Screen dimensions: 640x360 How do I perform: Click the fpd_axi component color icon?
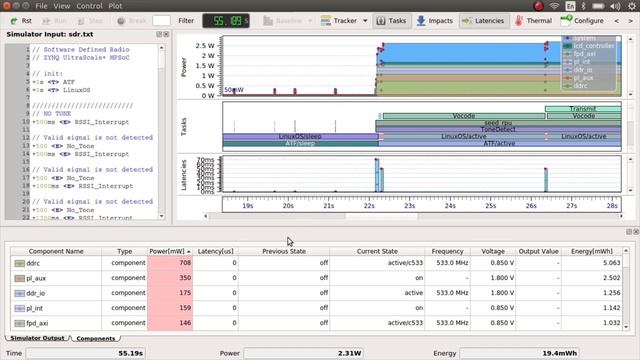point(19,323)
